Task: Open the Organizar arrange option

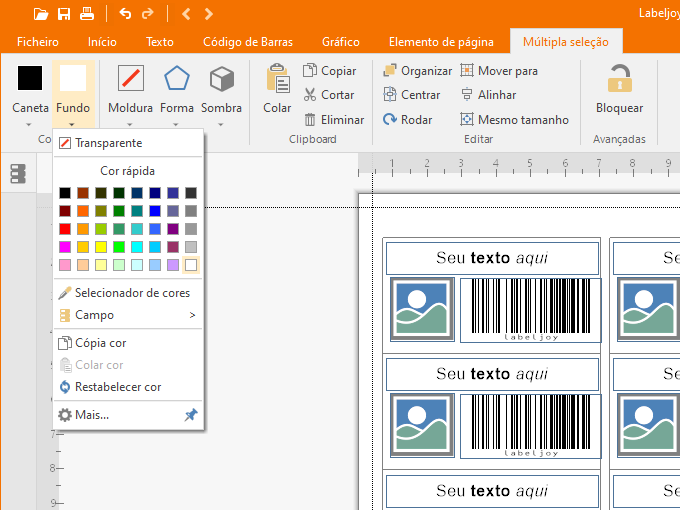Action: click(x=417, y=71)
